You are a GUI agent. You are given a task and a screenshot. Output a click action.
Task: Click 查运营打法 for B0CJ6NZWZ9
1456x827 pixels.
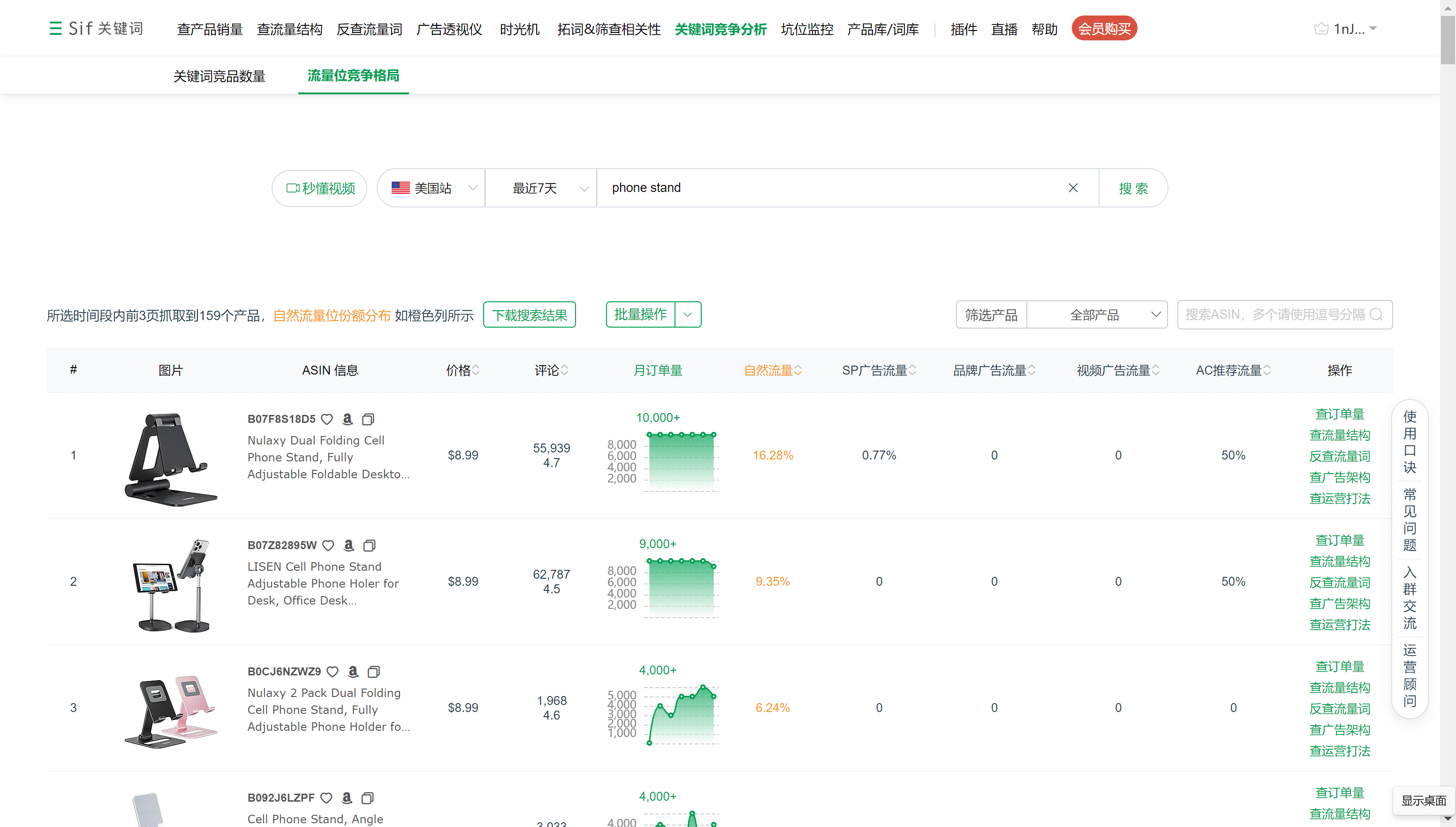point(1340,751)
